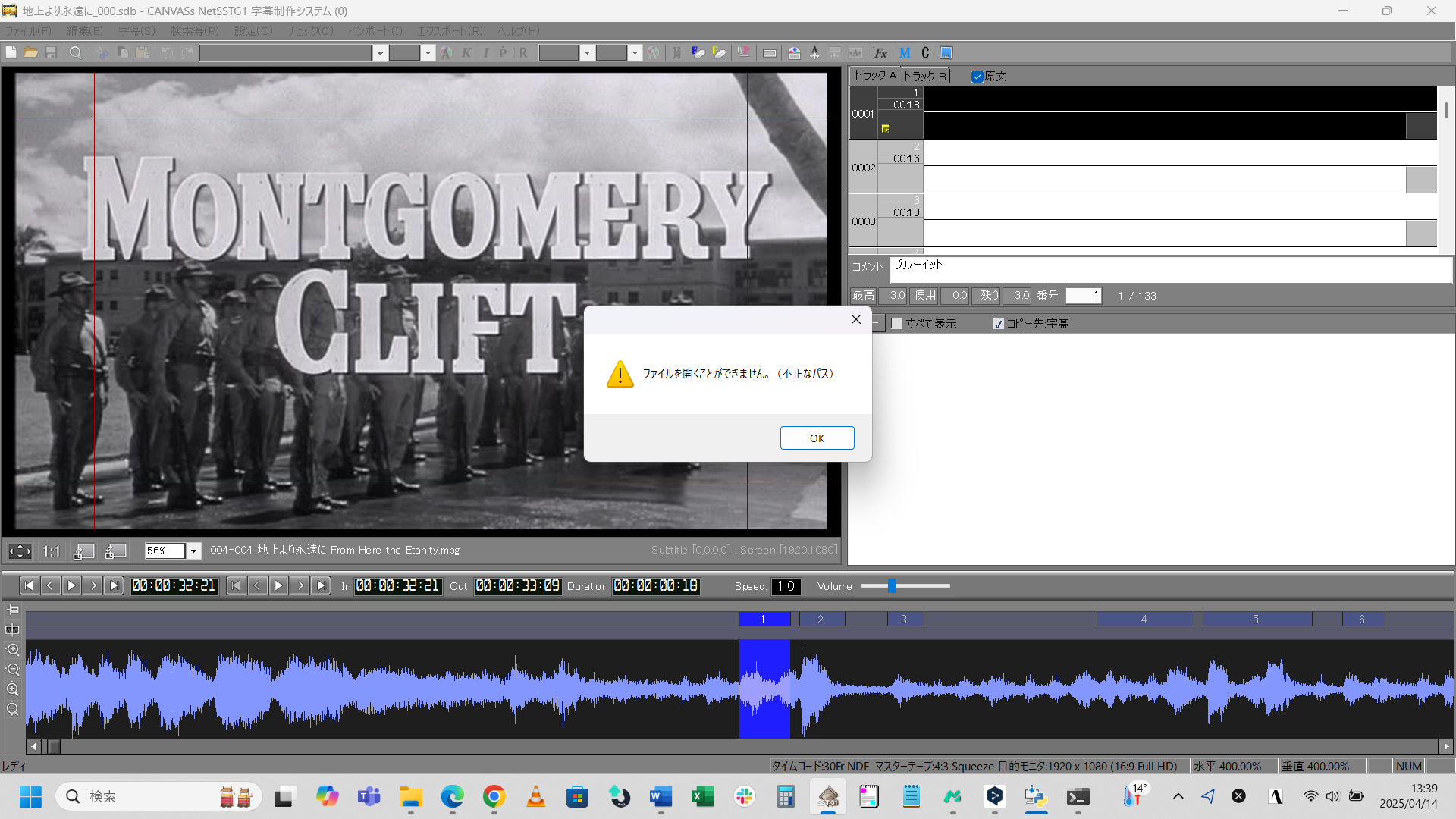The image size is (1456, 819).
Task: Click the Windows Start button
Action: 31,796
